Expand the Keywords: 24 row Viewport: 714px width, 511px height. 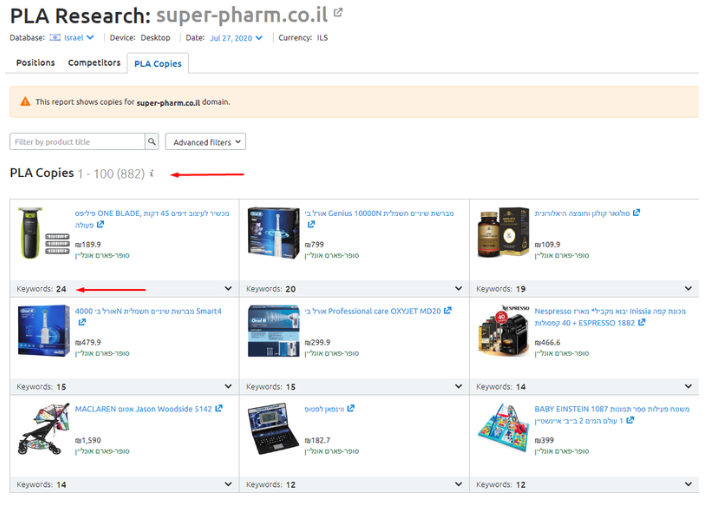[x=228, y=288]
